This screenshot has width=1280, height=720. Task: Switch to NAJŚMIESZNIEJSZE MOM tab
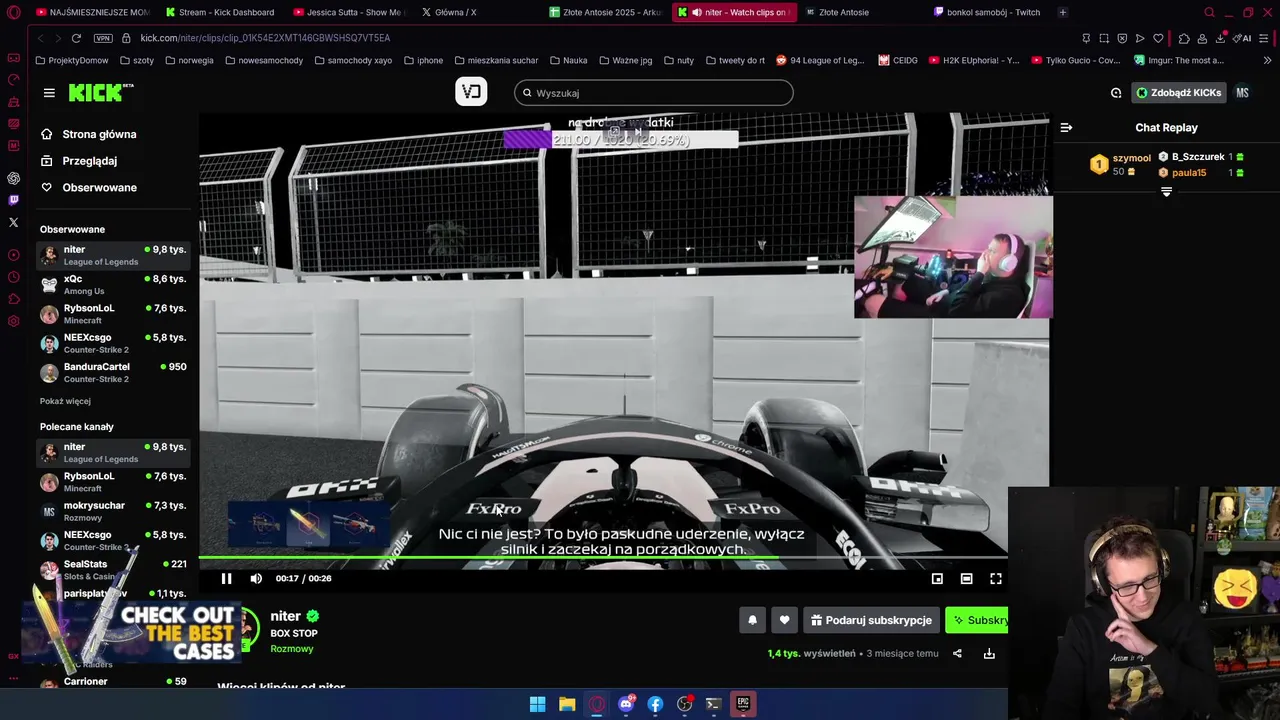pos(92,12)
